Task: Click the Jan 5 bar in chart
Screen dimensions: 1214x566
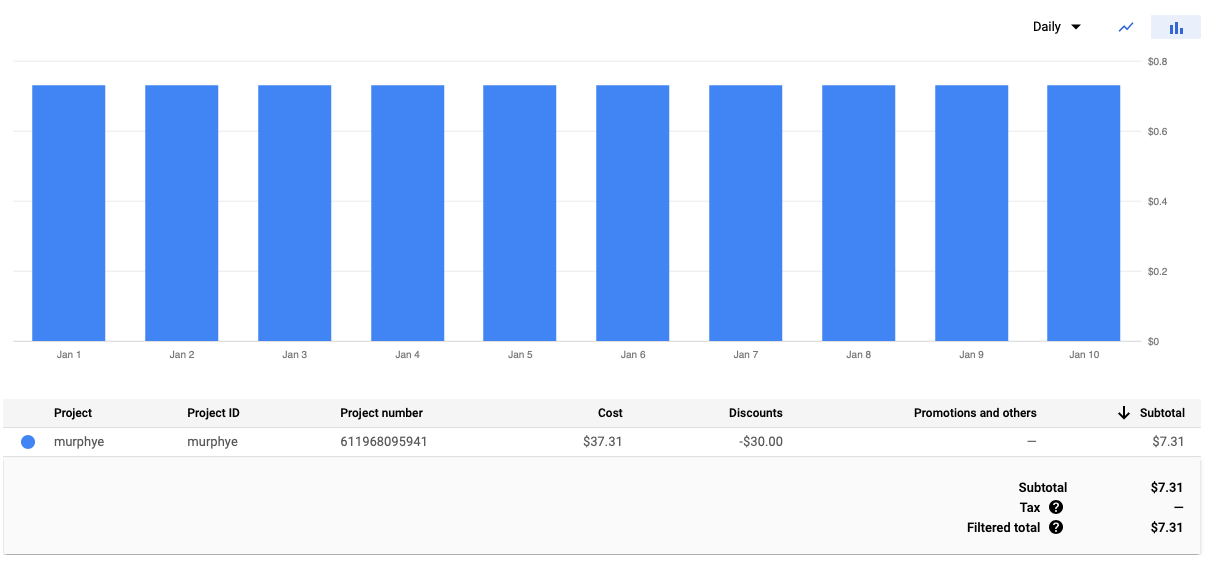Action: click(x=520, y=213)
